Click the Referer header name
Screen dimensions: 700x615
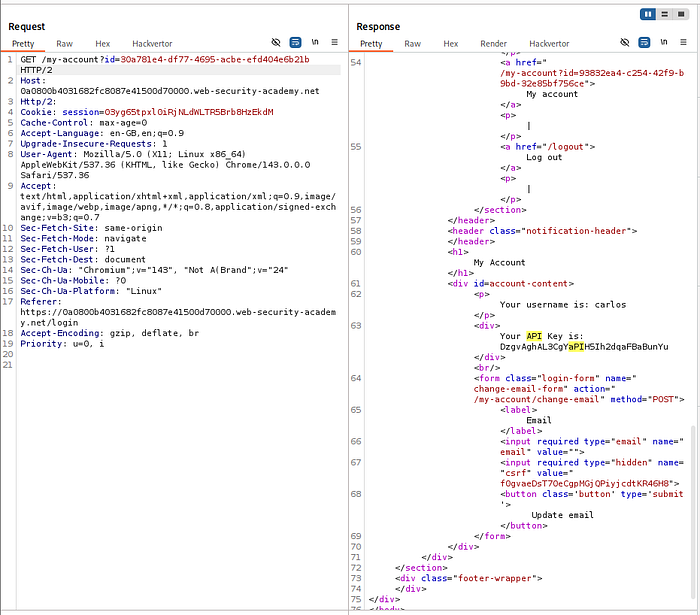(x=38, y=302)
